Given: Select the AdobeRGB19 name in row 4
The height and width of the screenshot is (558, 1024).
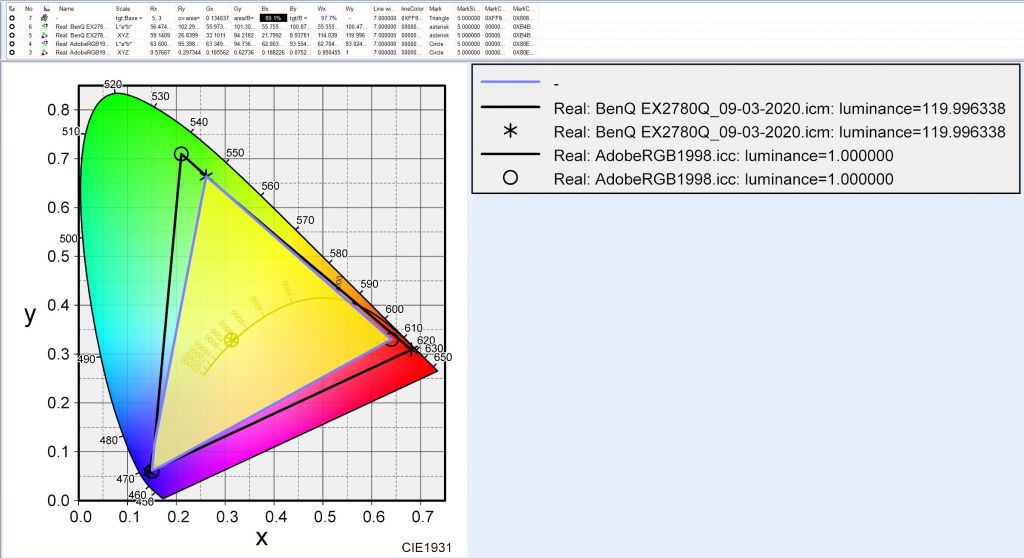Looking at the screenshot, I should 82,44.
